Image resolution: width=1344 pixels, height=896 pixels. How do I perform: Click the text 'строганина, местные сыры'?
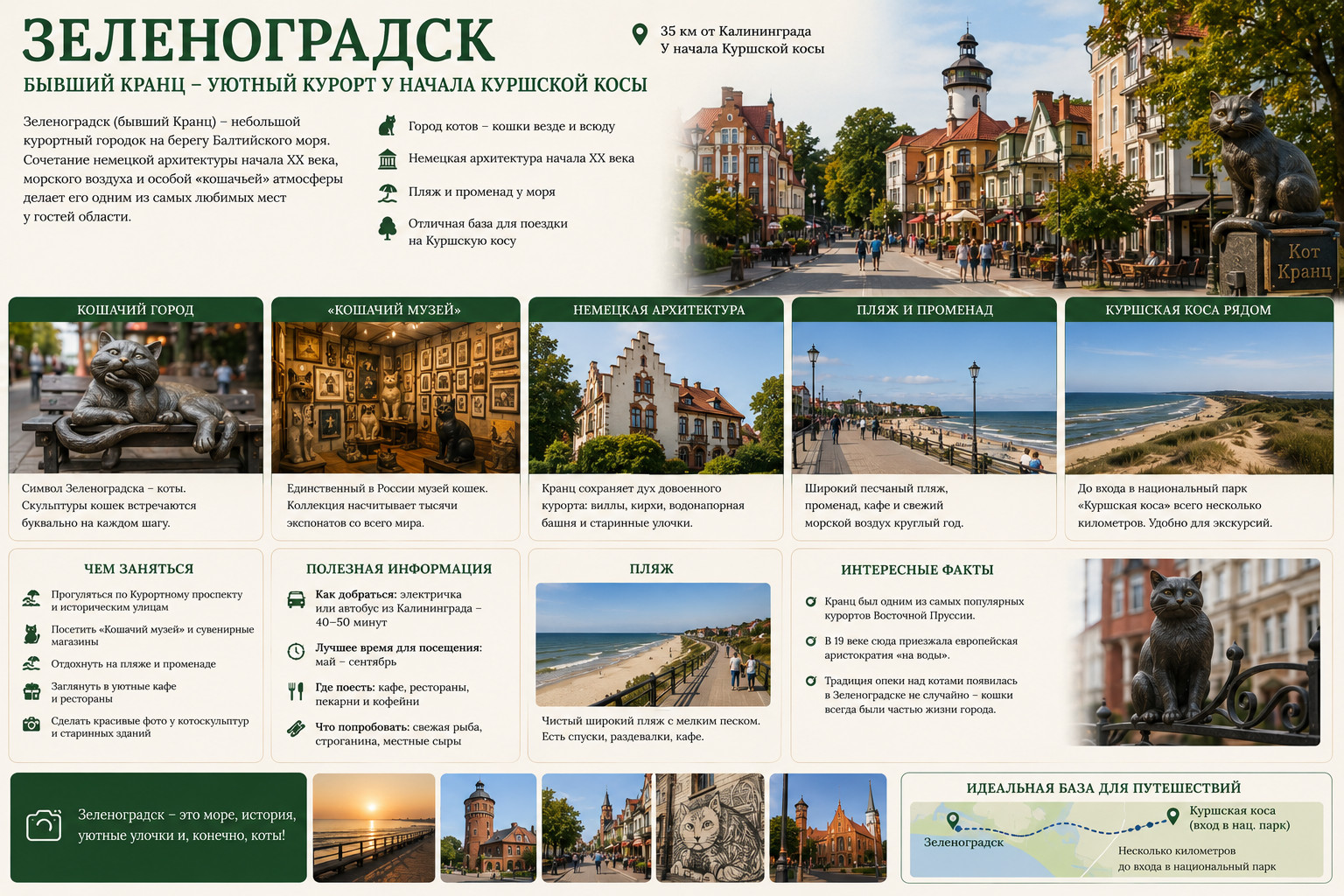click(x=388, y=741)
